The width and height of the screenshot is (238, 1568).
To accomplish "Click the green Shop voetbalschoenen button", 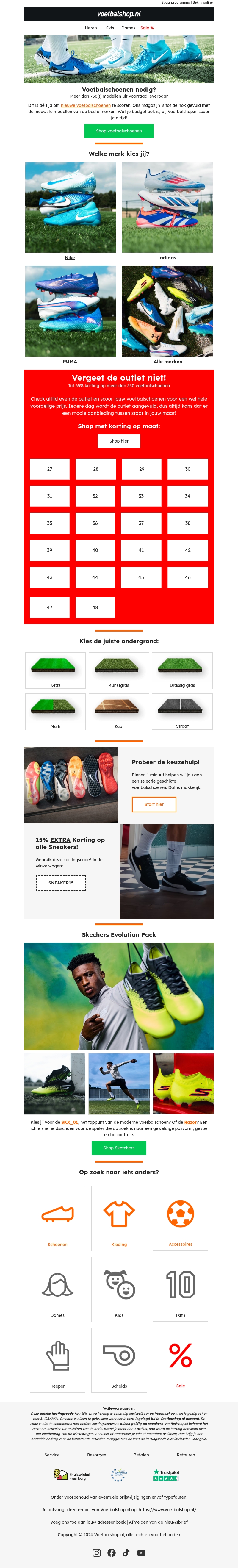I will coord(119,131).
